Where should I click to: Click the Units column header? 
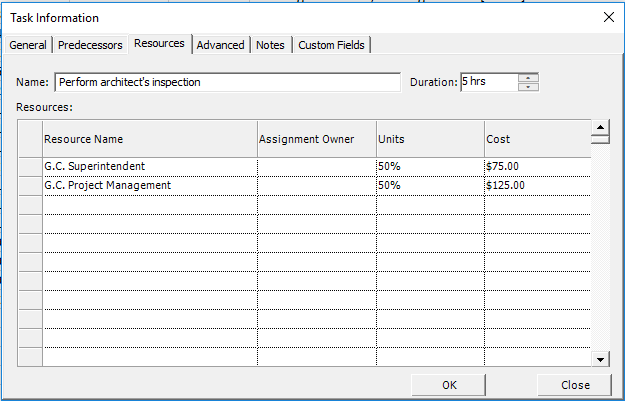click(430, 139)
